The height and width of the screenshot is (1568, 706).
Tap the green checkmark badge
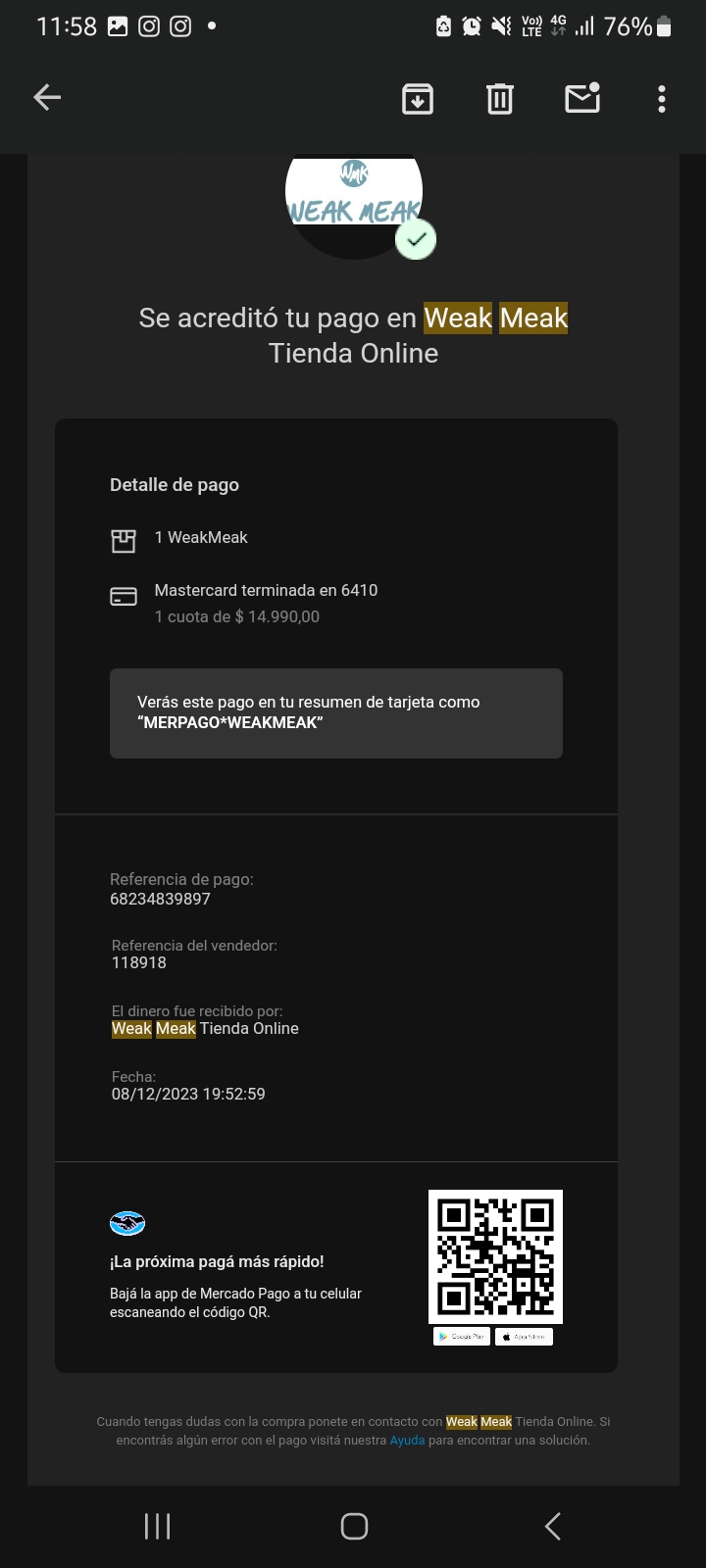pyautogui.click(x=416, y=239)
